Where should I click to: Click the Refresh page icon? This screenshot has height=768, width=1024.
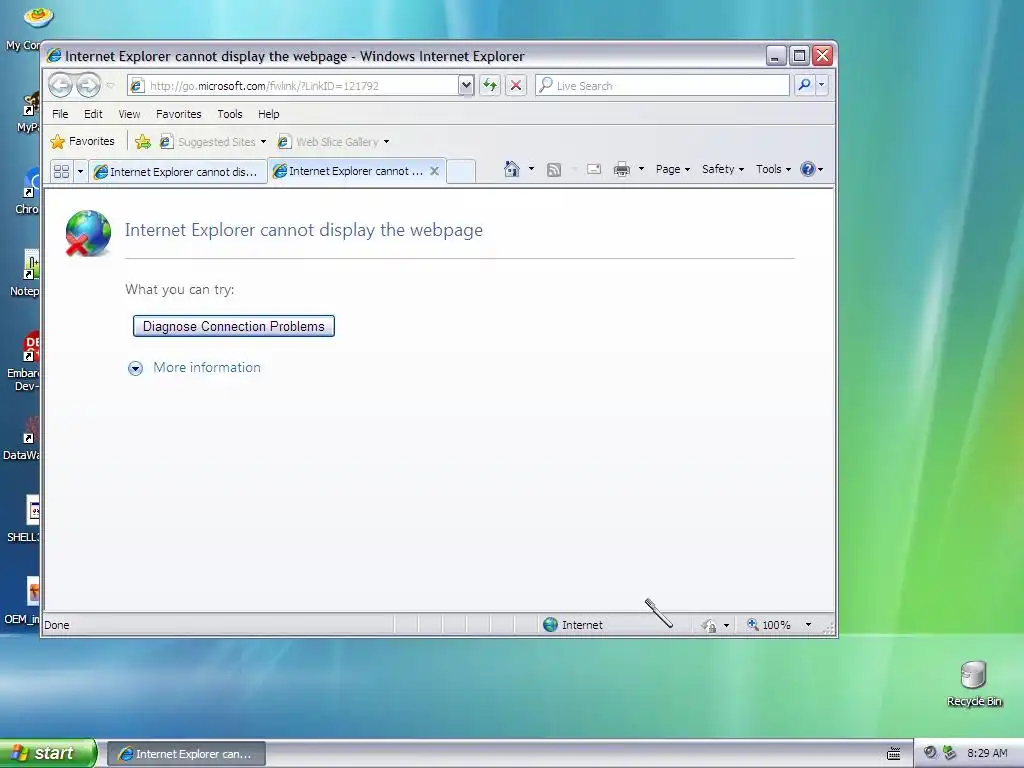coord(490,85)
